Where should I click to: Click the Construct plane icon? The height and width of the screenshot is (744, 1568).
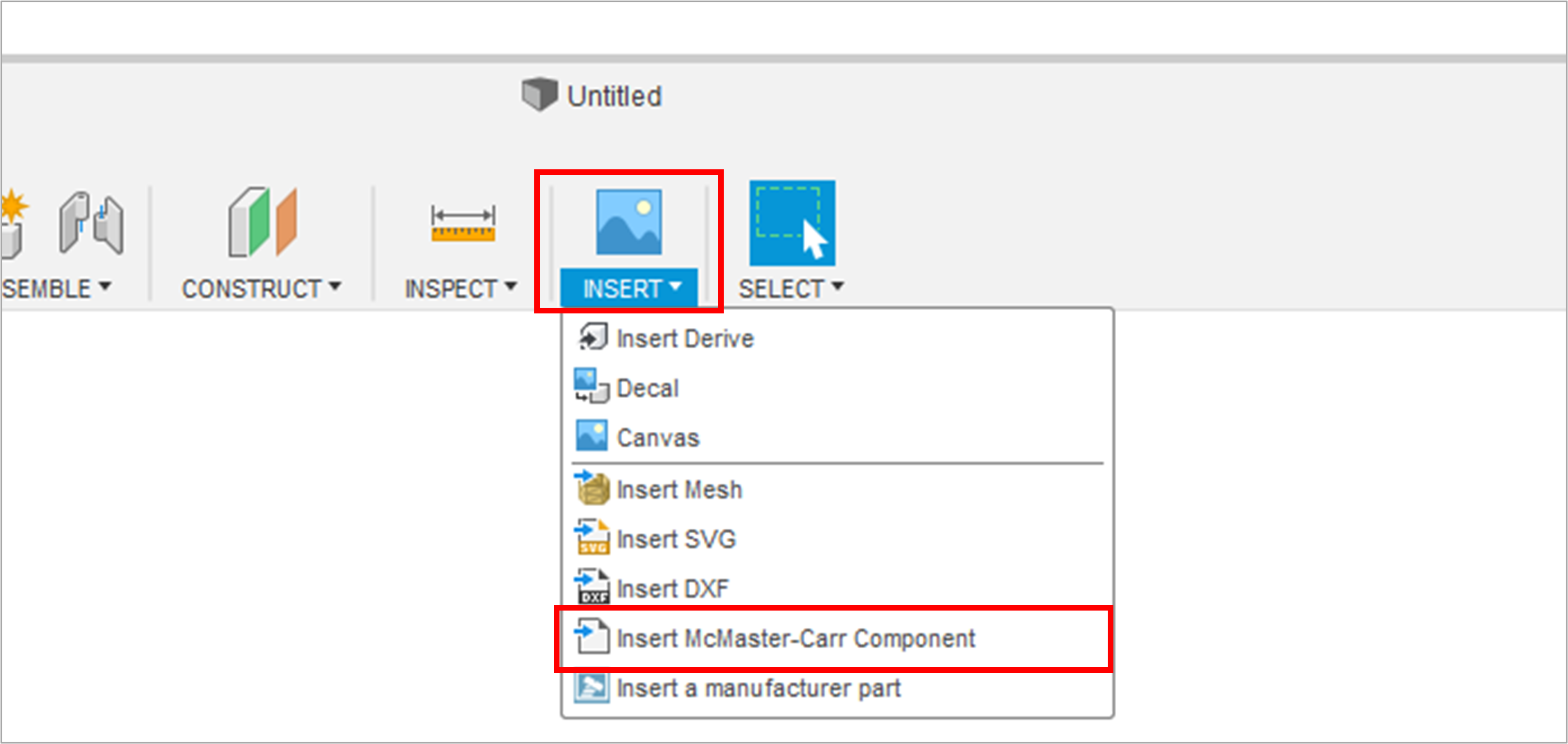(263, 222)
